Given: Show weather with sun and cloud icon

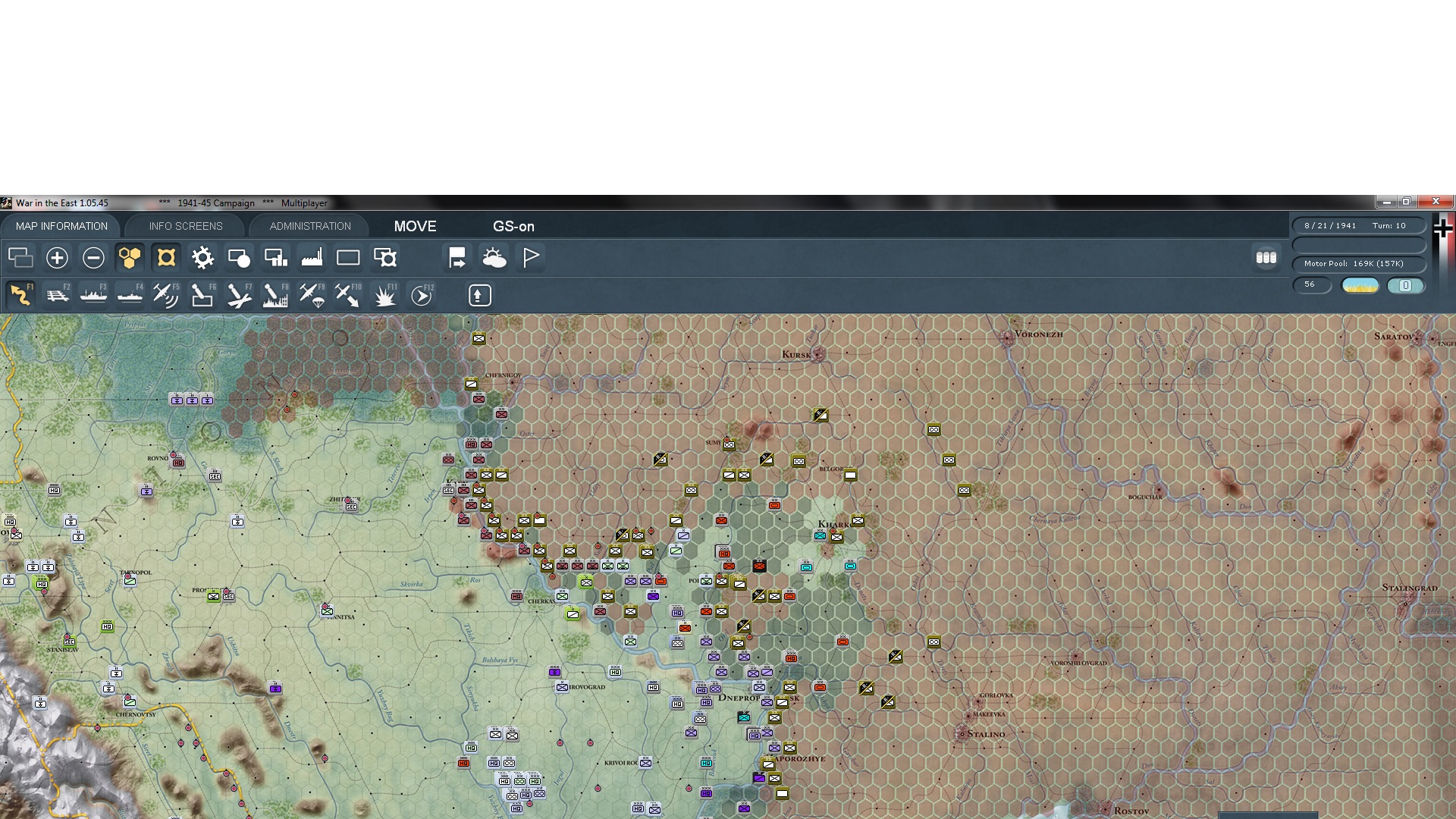Looking at the screenshot, I should coord(494,258).
